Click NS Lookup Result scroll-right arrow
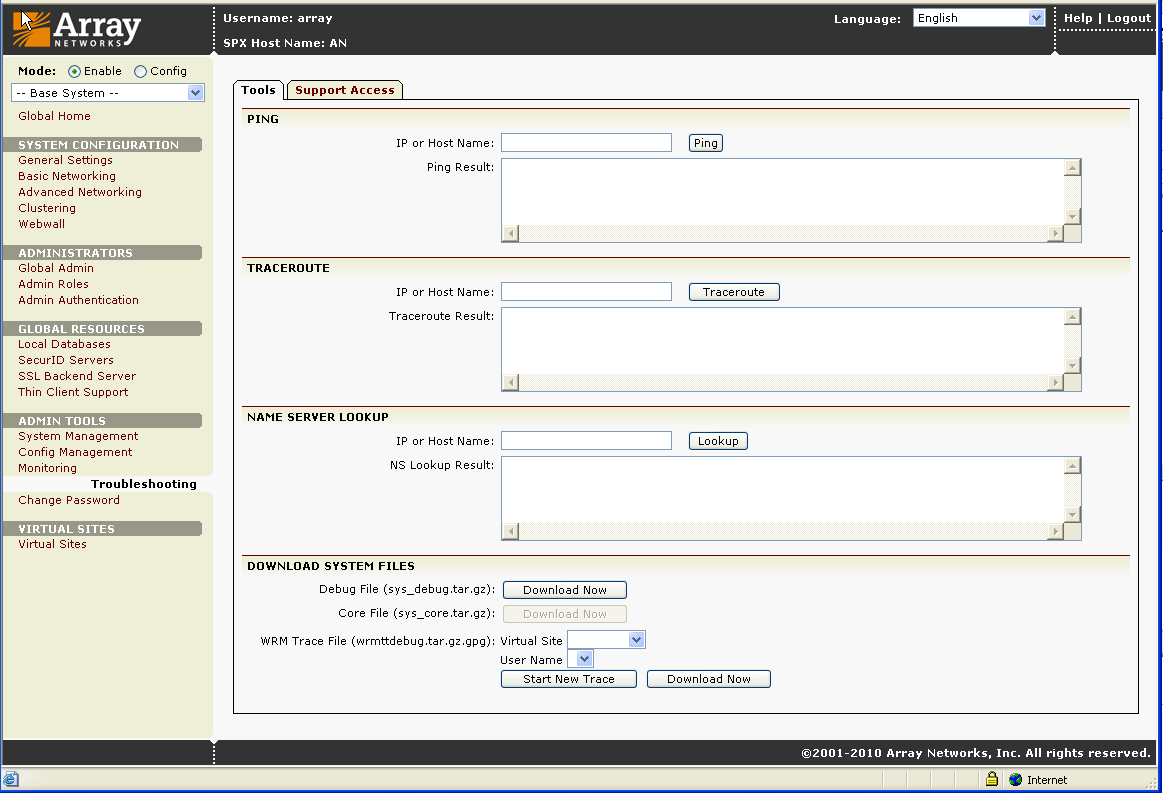 (x=1054, y=531)
